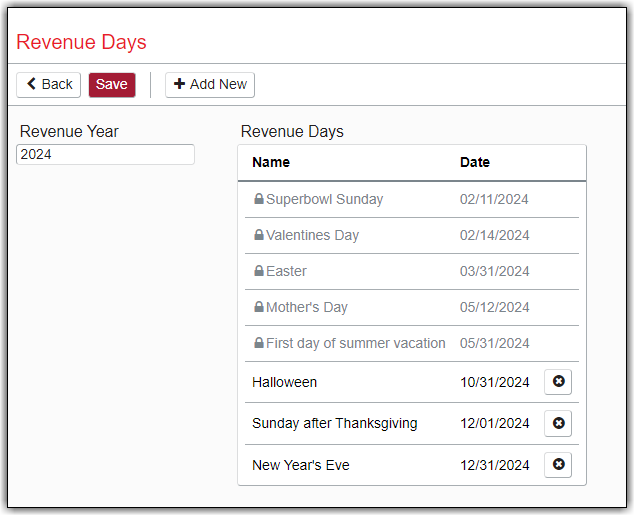Click the Date column header
This screenshot has height=516, width=635.
(475, 162)
